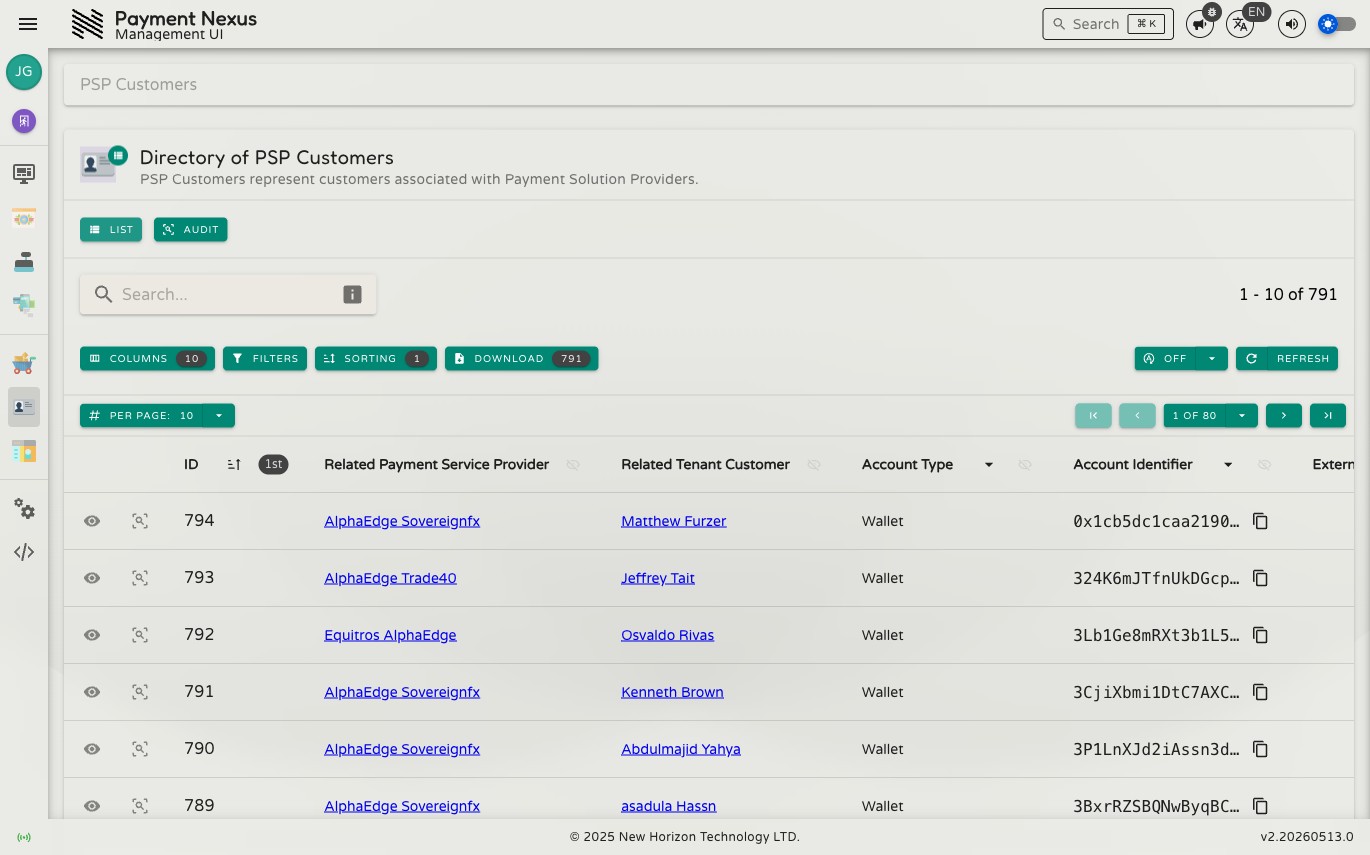Hide the Related Tenant Customer column
1370x855 pixels.
pyautogui.click(x=814, y=465)
